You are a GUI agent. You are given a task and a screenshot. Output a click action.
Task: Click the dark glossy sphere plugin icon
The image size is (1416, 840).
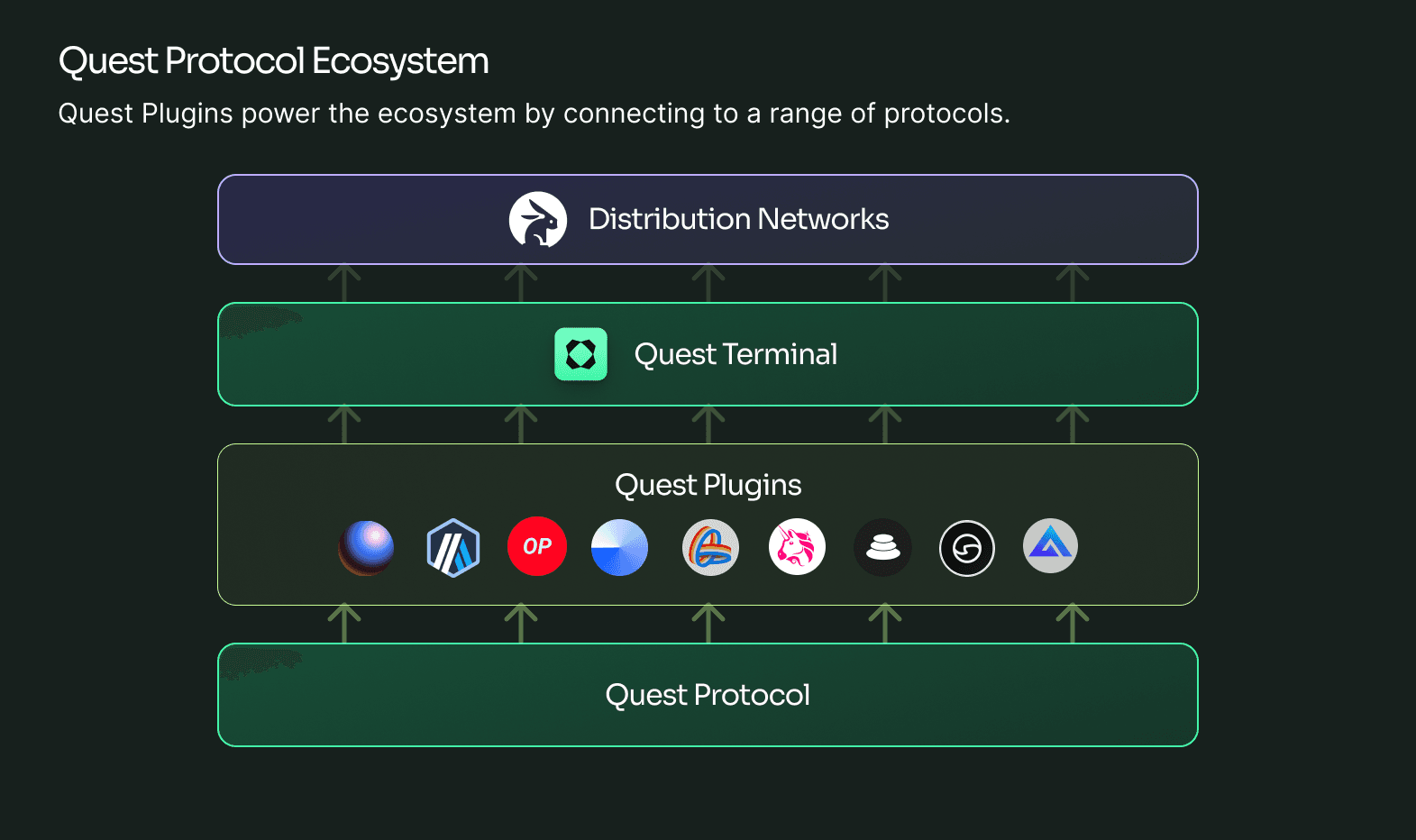pos(366,547)
